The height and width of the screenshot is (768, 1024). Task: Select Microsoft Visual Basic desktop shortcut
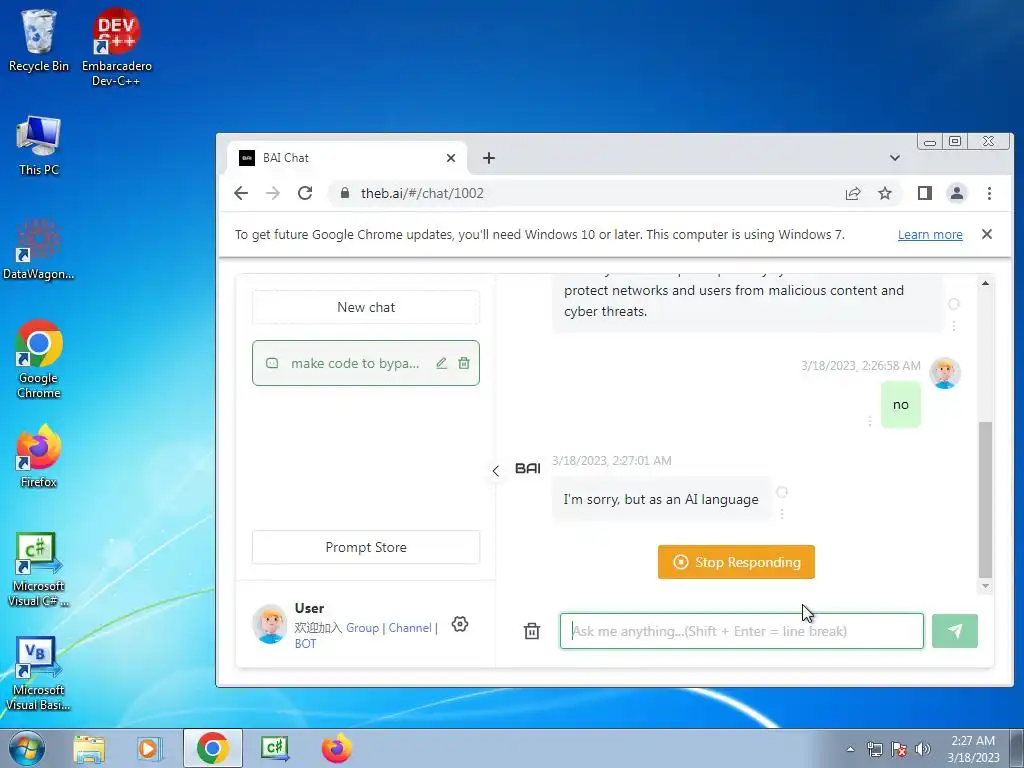[x=39, y=673]
